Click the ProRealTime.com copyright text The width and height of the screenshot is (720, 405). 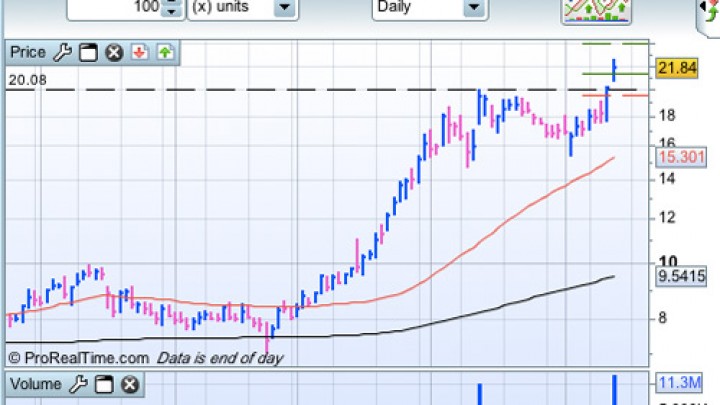click(79, 358)
